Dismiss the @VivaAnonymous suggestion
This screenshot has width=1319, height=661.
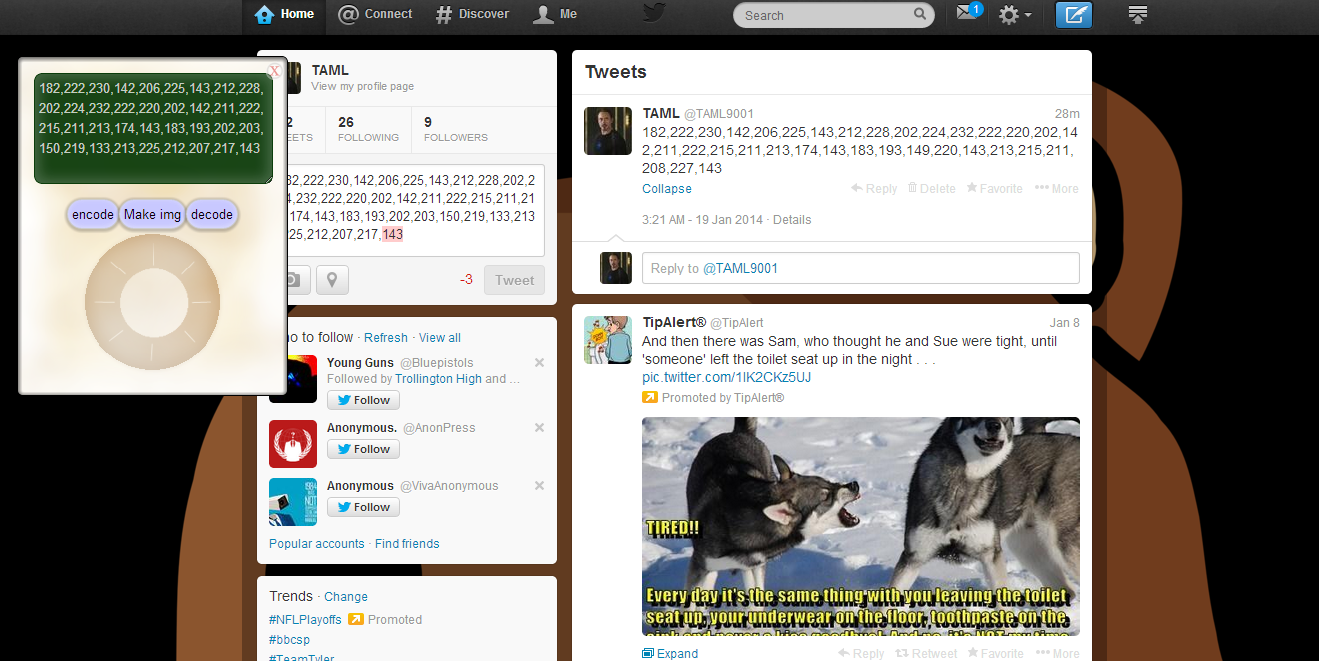(x=540, y=486)
